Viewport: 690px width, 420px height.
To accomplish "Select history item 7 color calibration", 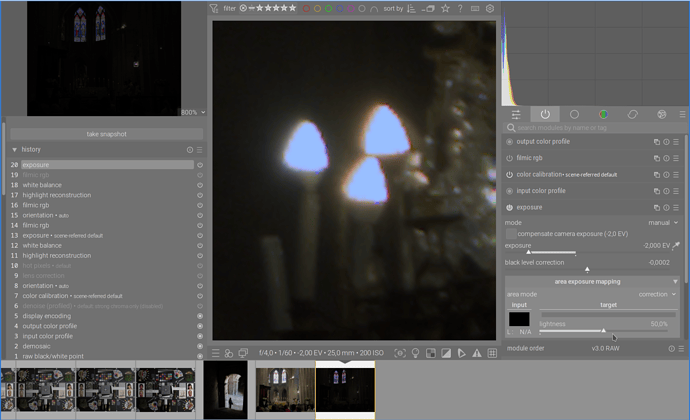I will 106,296.
